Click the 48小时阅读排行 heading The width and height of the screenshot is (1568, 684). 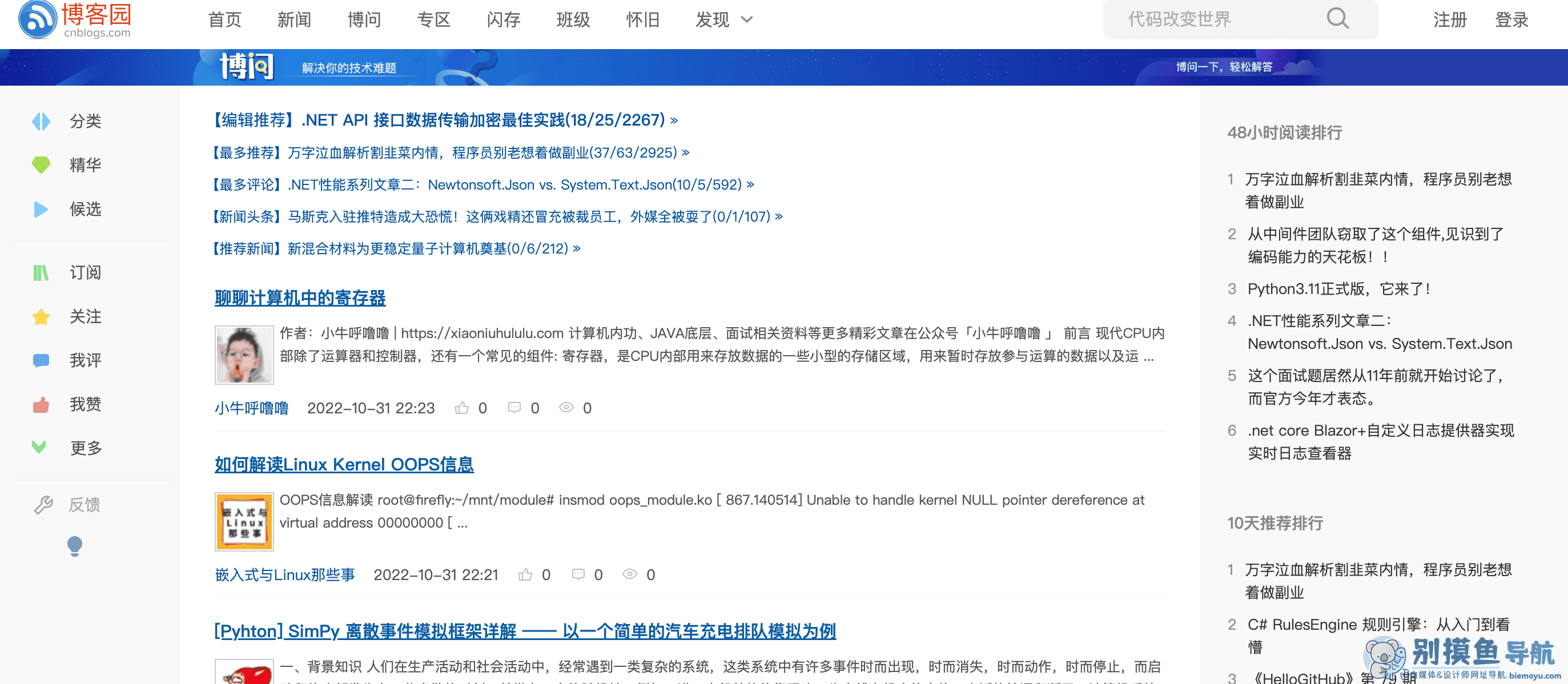(x=1284, y=132)
